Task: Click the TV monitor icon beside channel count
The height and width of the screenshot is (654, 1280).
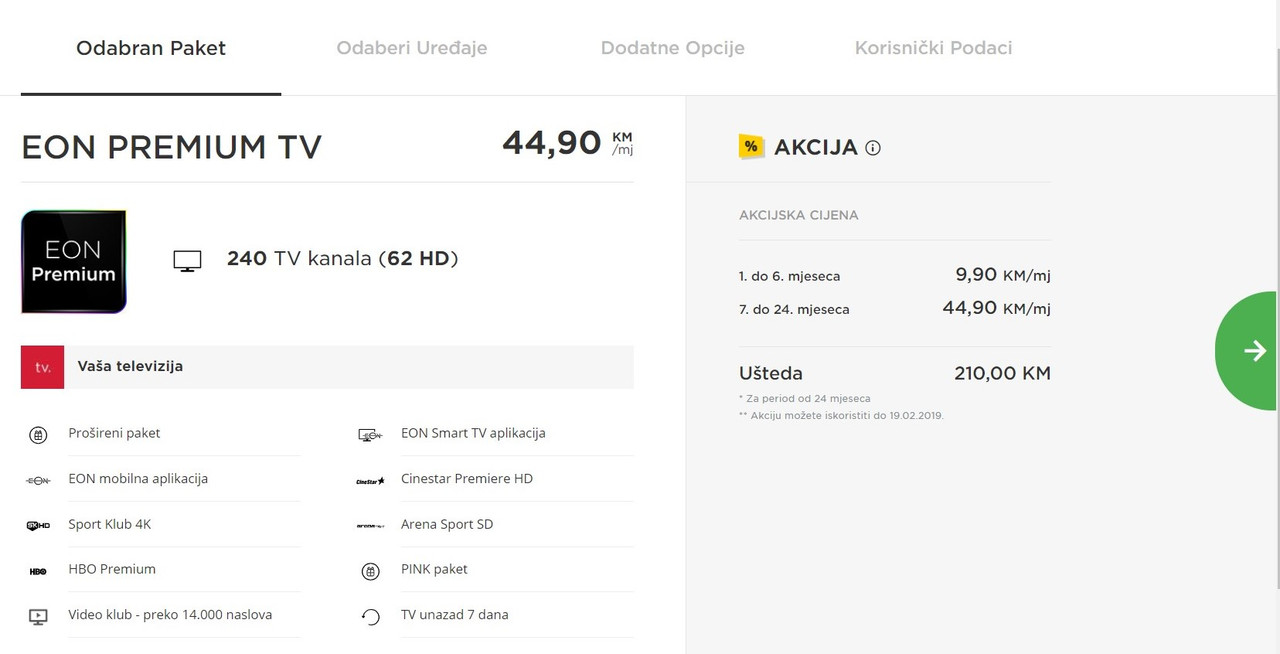Action: point(187,260)
